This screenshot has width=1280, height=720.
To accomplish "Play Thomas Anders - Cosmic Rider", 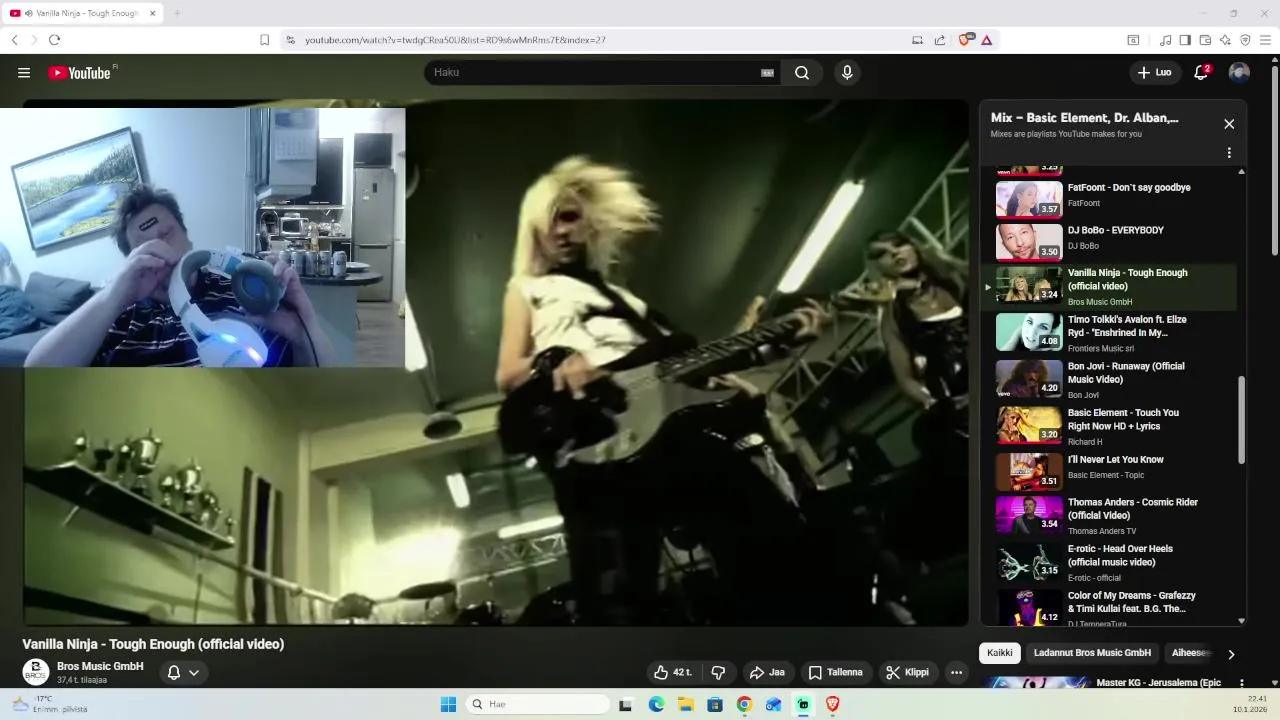I will point(1108,516).
